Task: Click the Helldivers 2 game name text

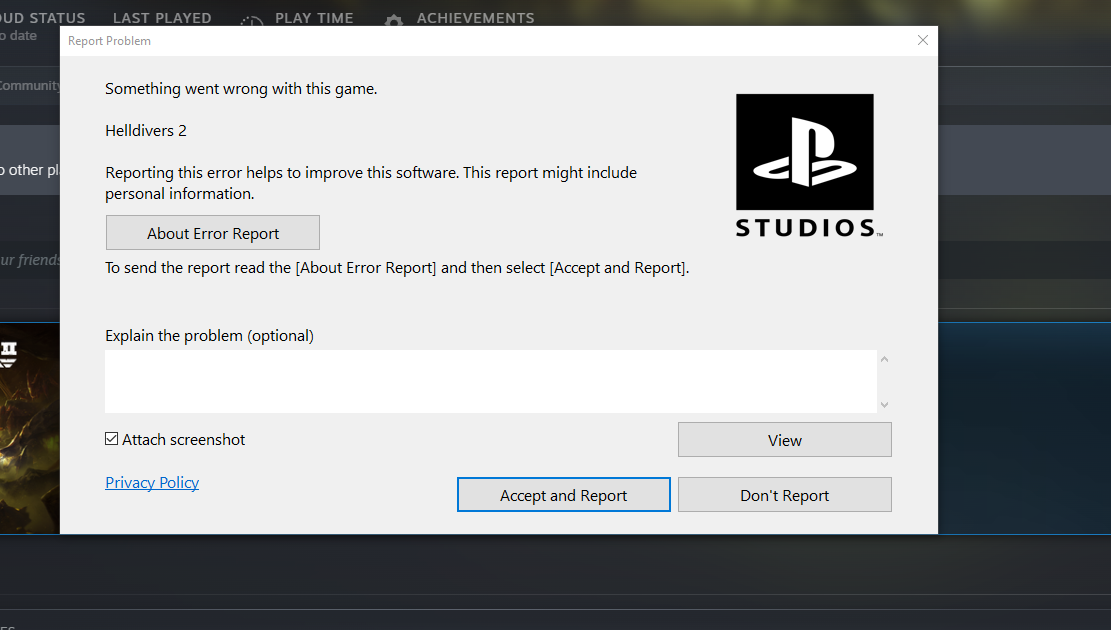Action: pyautogui.click(x=146, y=130)
